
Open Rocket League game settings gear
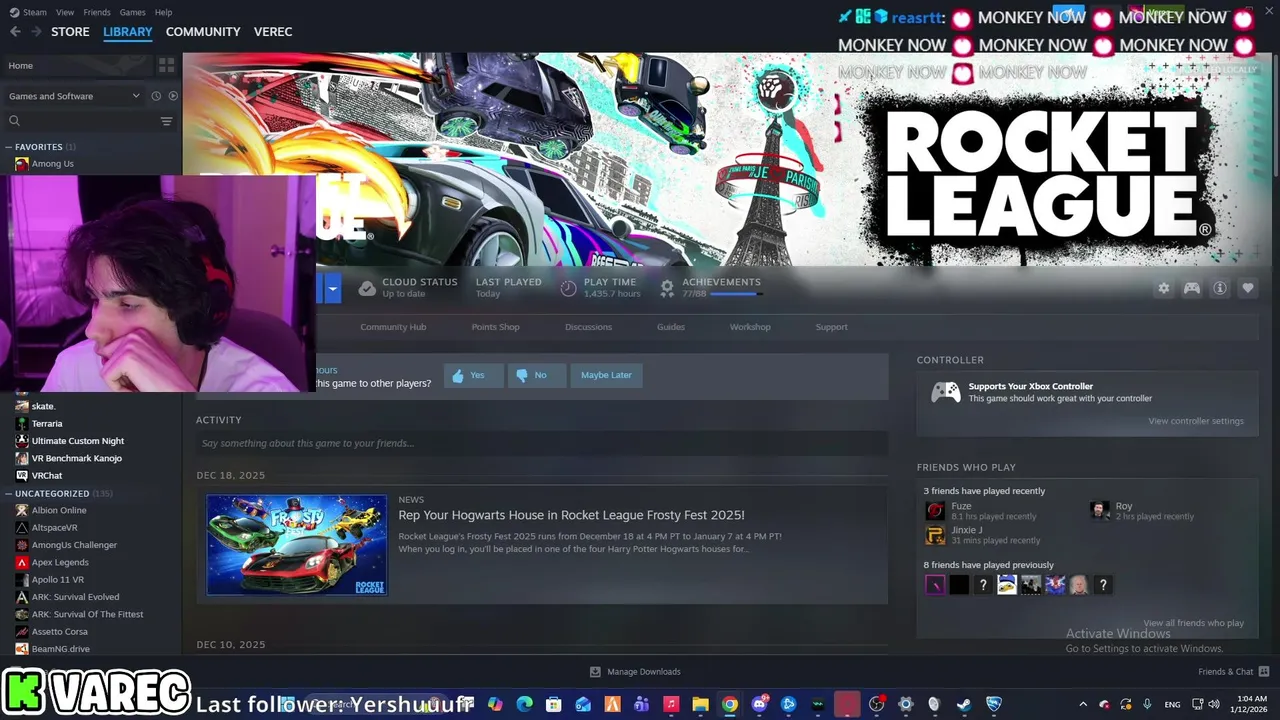tap(1163, 288)
